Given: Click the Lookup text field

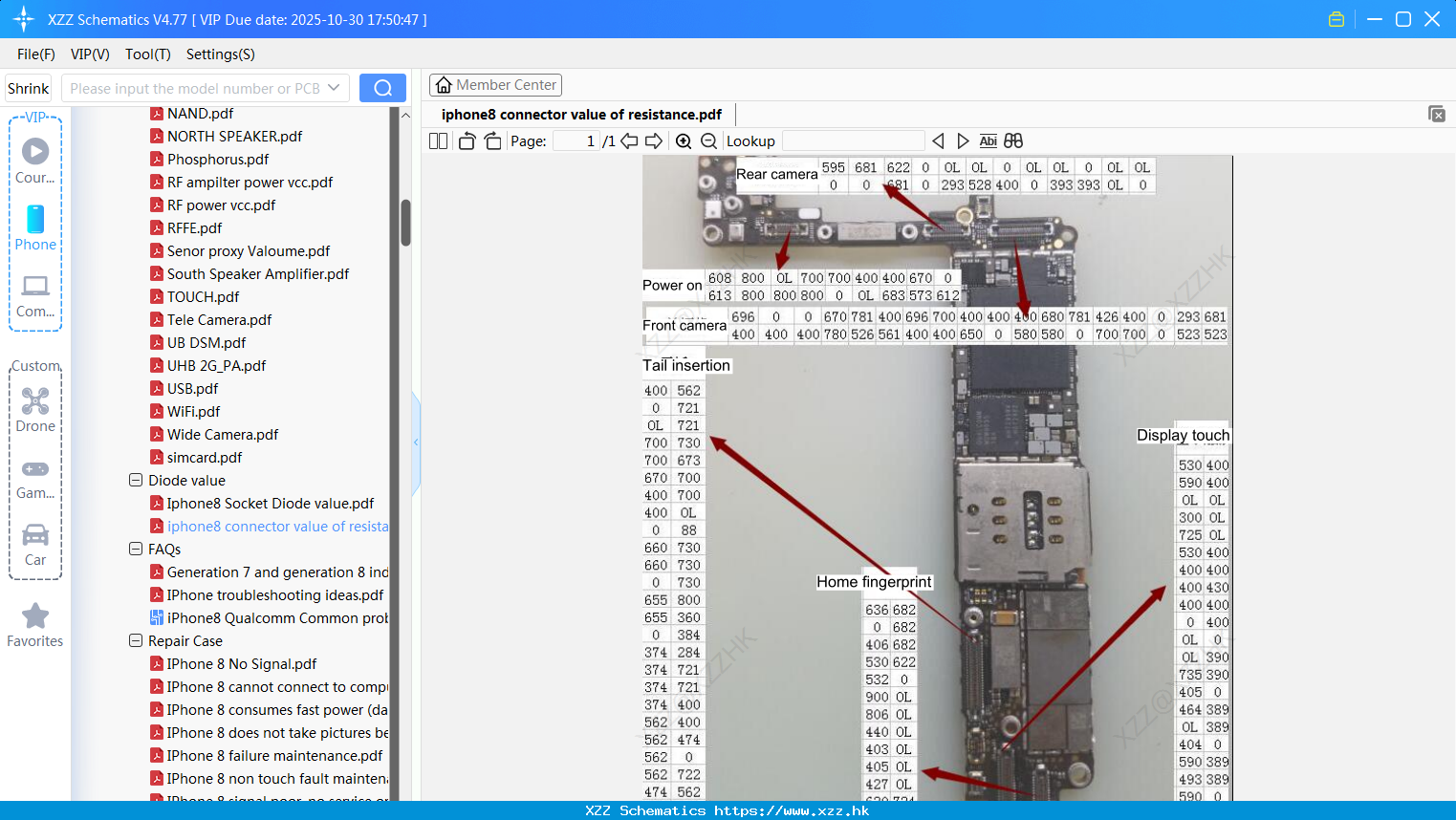Looking at the screenshot, I should click(853, 141).
